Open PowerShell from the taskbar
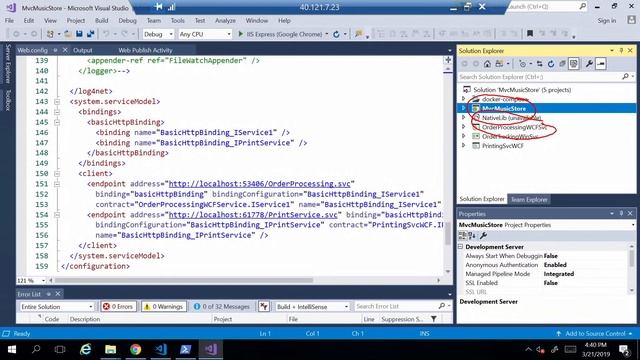 [x=186, y=349]
